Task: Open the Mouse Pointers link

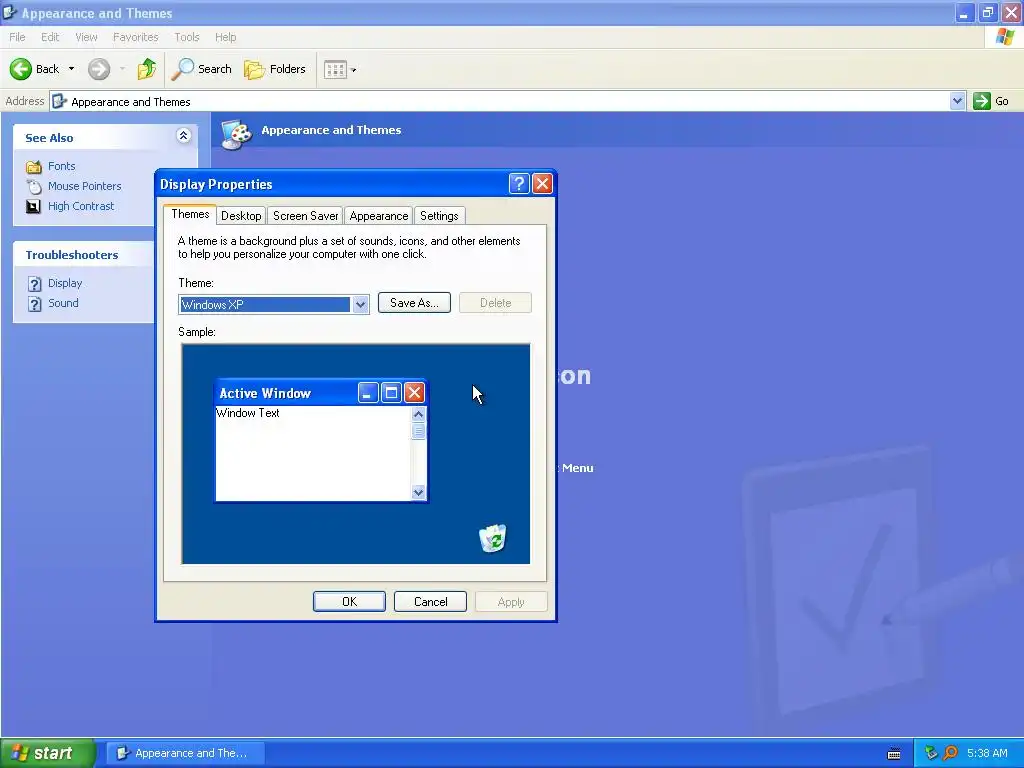Action: point(84,186)
